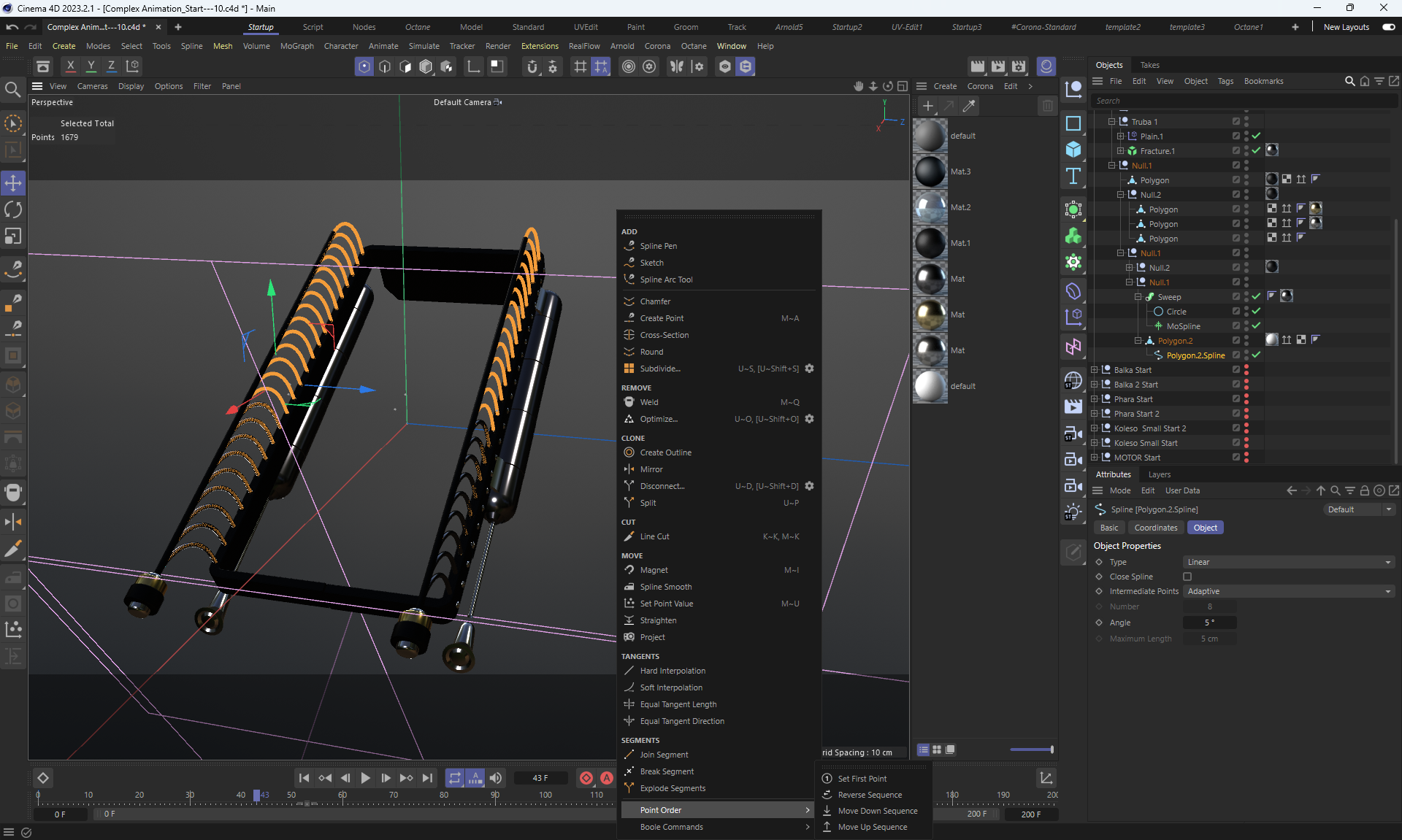Select the Rotate tool in the left toolbar
Screen dimensions: 1402x840
13,210
